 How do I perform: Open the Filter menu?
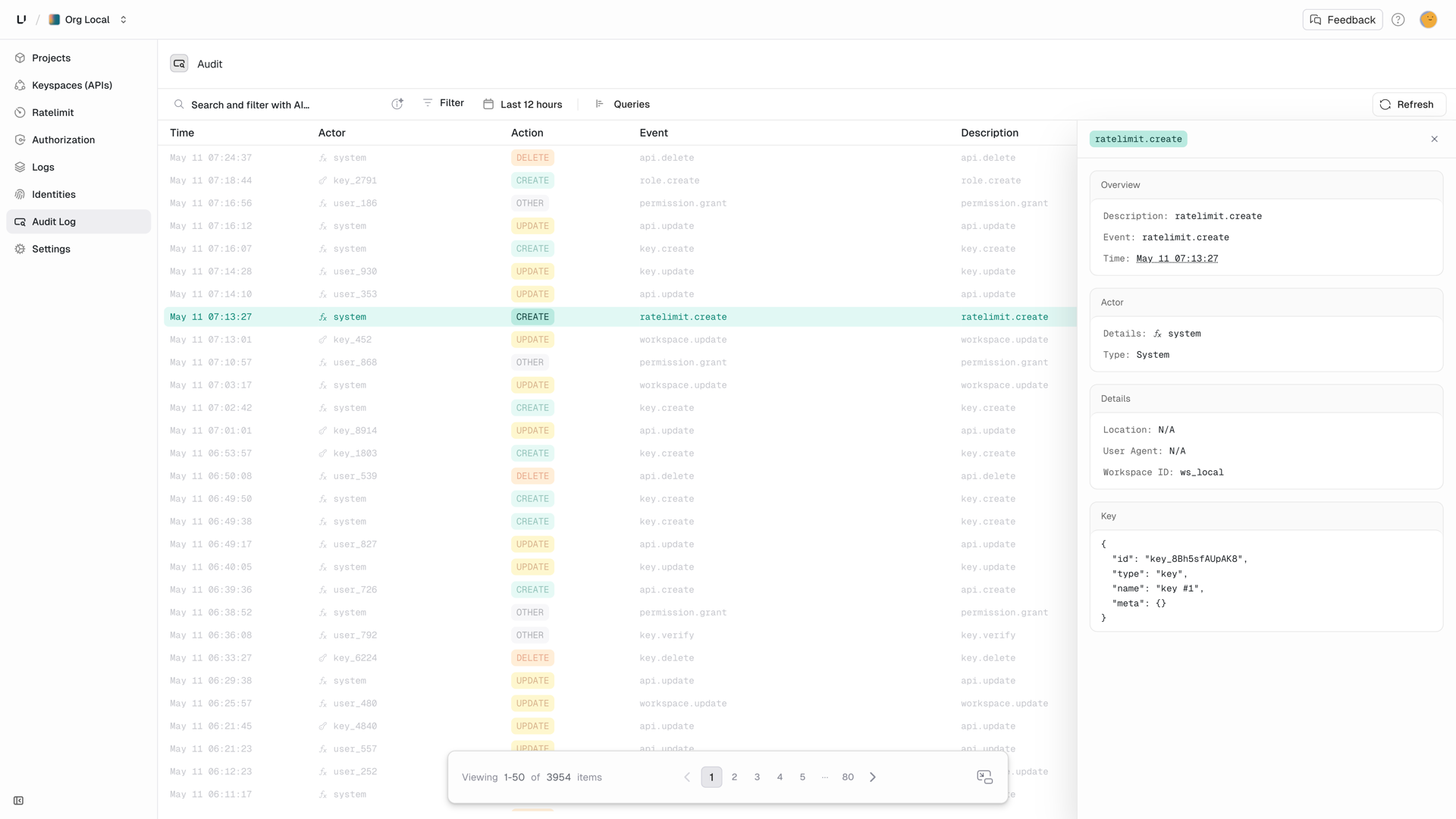(444, 103)
